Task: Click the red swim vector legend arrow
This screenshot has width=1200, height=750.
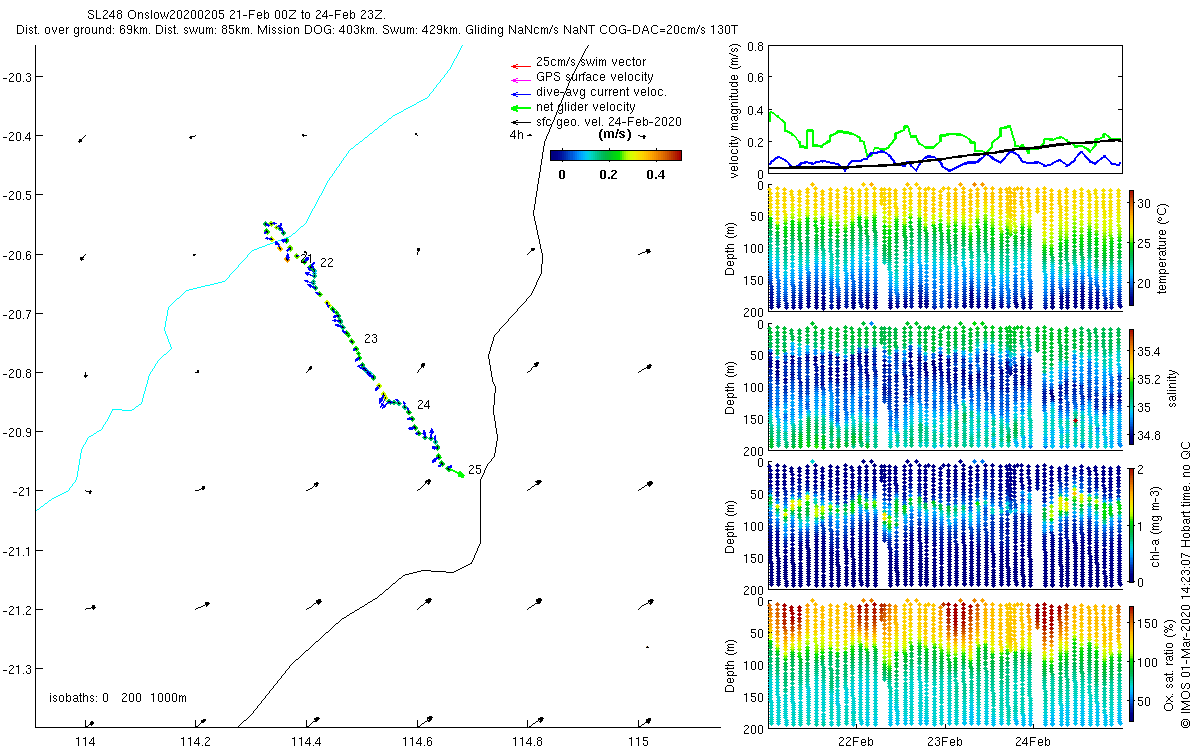Action: tap(517, 65)
